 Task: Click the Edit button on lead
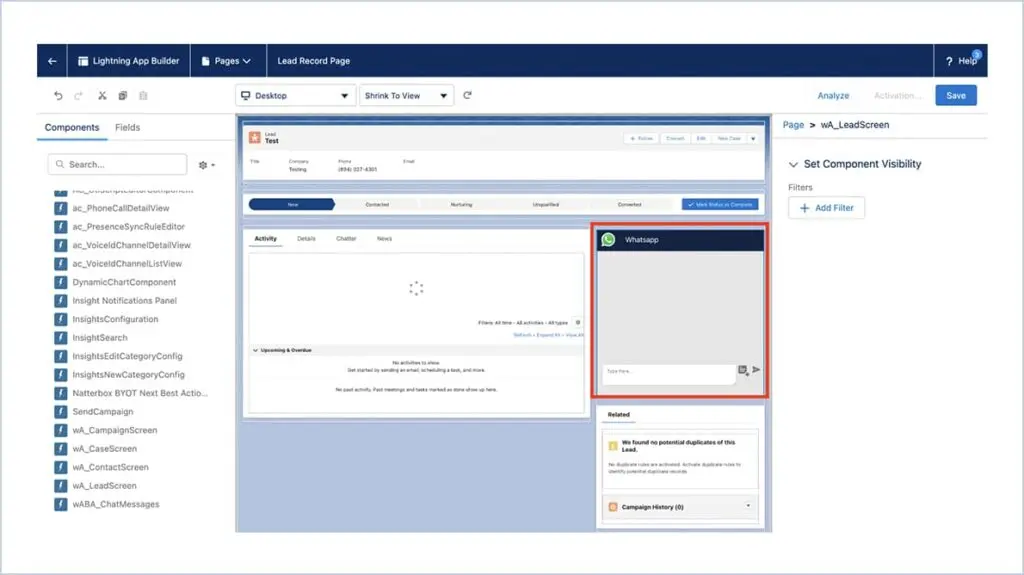(x=701, y=139)
